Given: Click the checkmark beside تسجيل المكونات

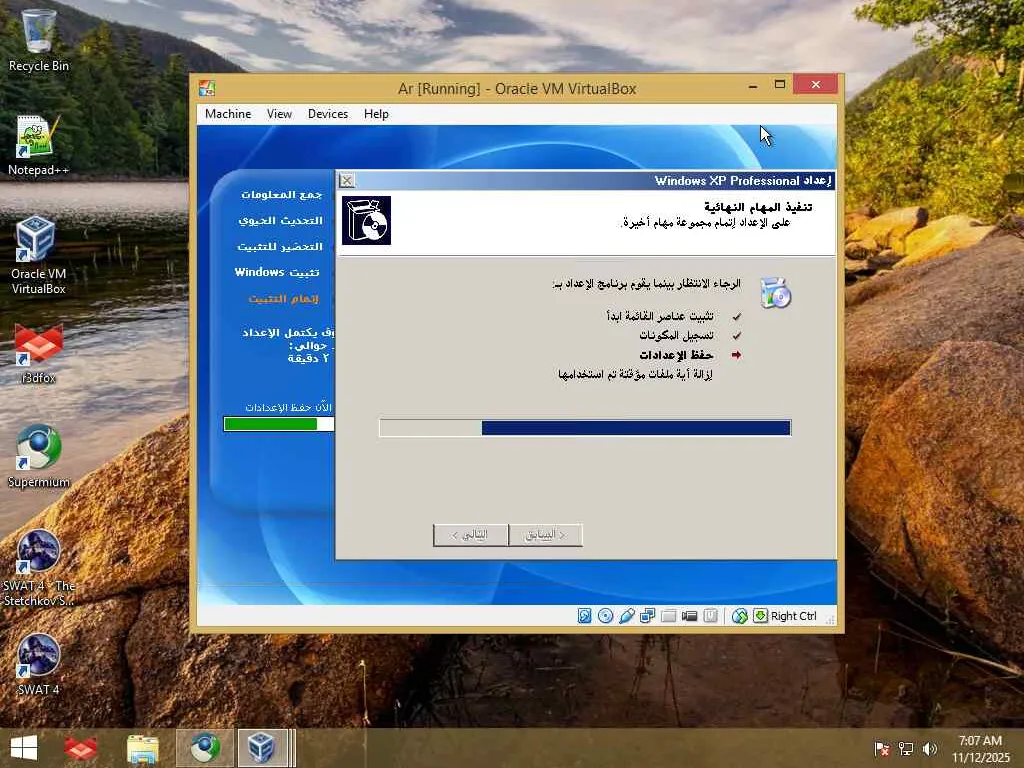Looking at the screenshot, I should pyautogui.click(x=737, y=336).
